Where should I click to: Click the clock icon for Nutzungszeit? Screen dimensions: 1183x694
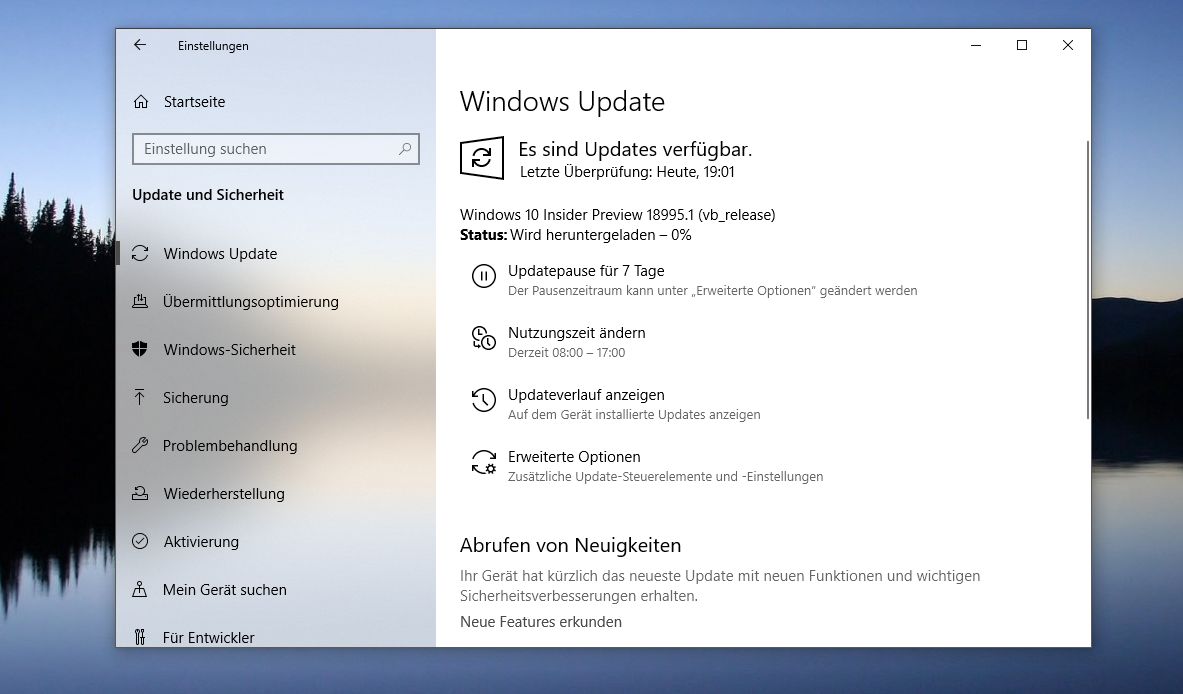point(484,338)
